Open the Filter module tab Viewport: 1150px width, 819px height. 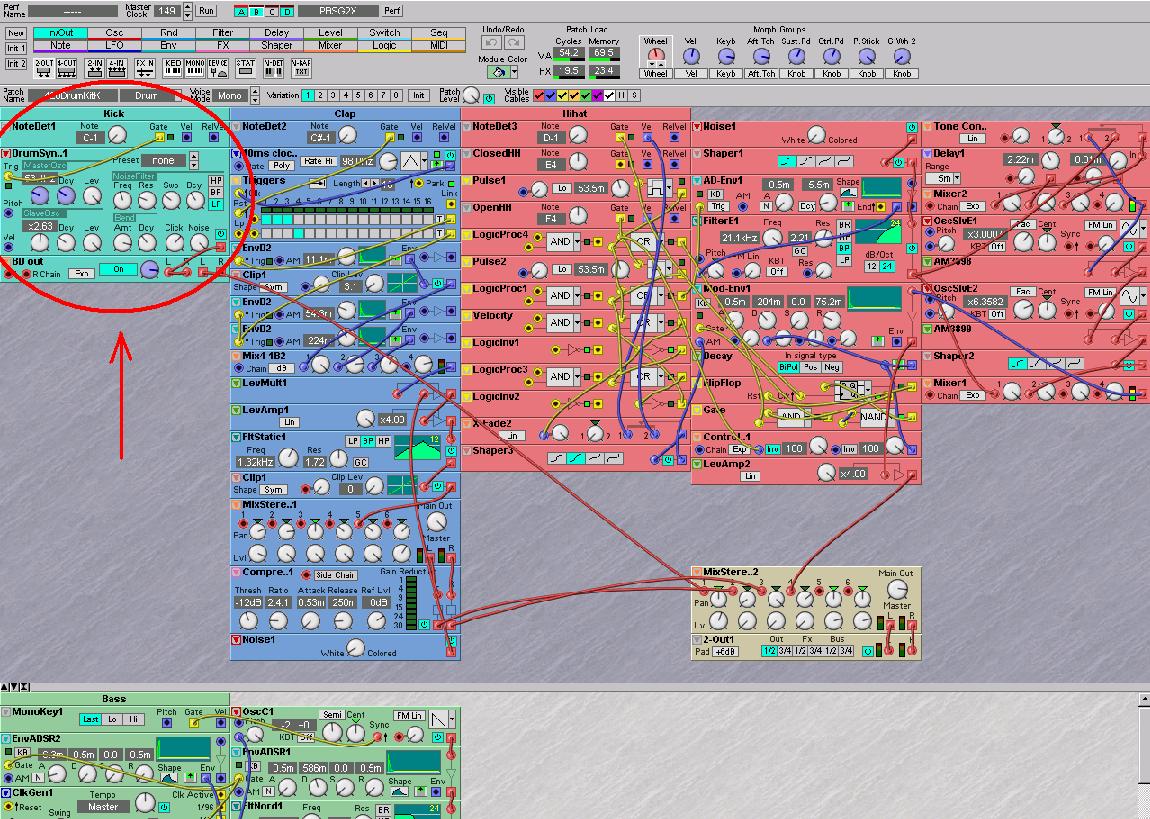coord(222,33)
